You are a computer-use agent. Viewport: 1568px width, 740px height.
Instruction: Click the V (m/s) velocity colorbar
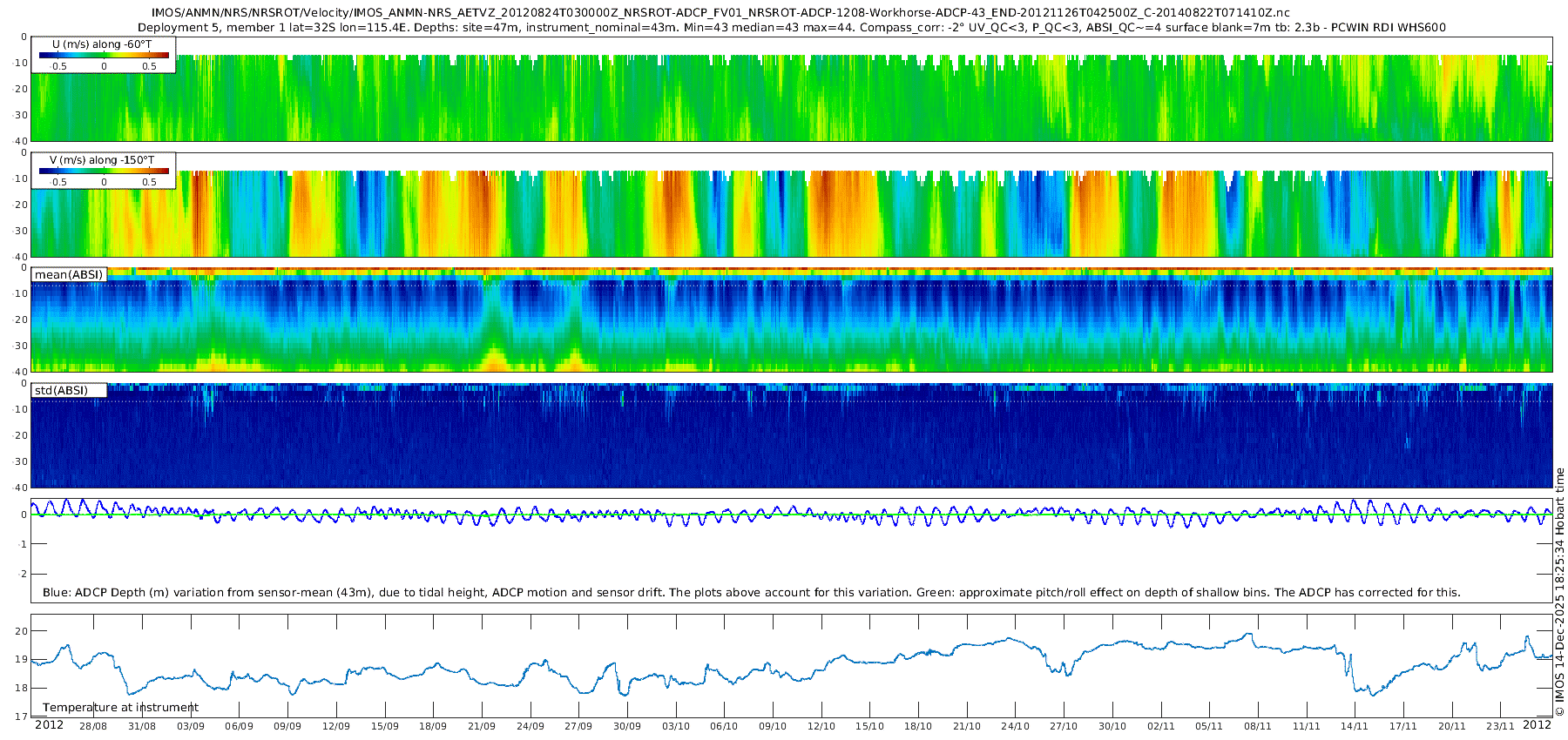point(104,172)
